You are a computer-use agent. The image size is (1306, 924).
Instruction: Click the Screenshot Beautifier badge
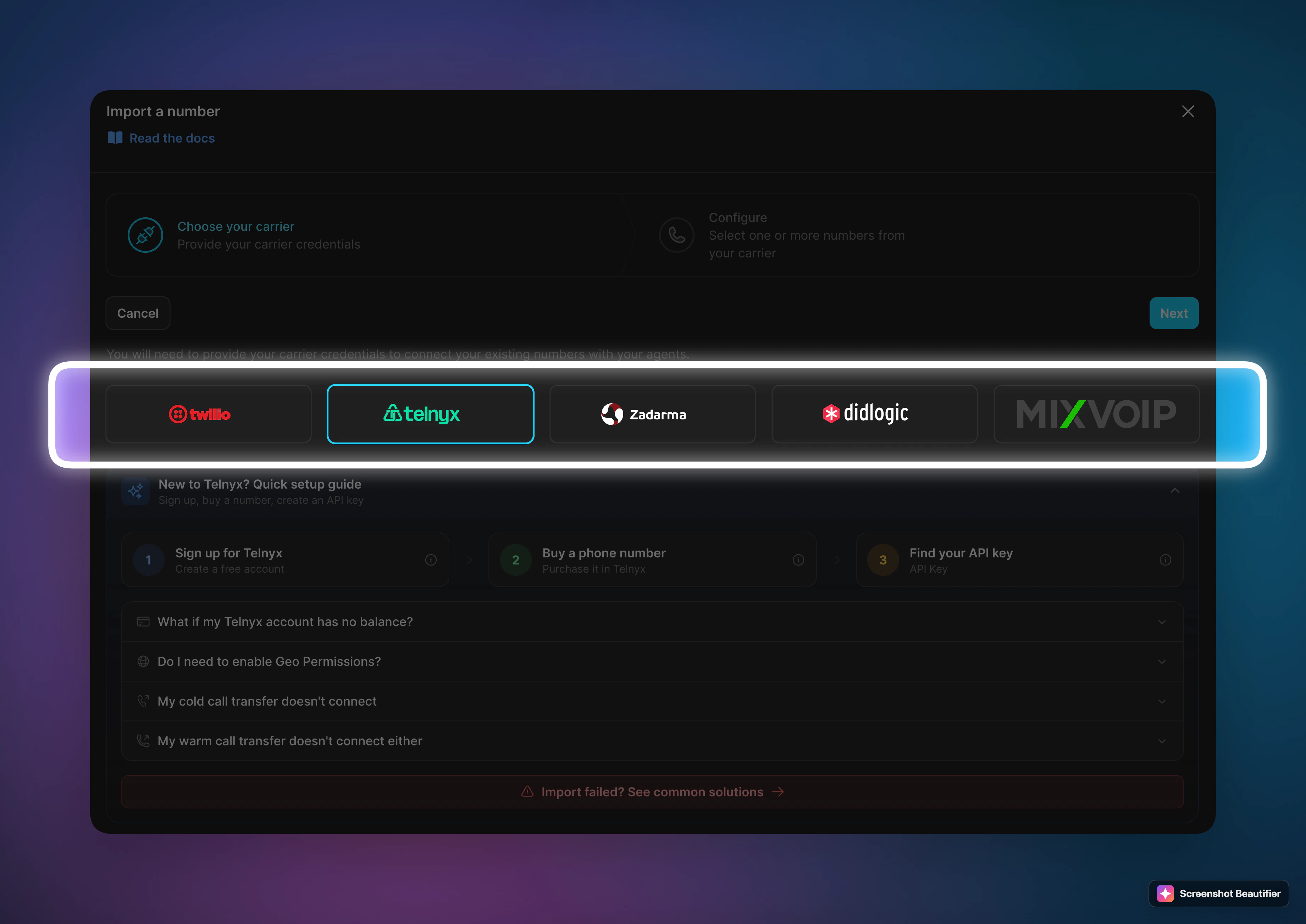click(1218, 894)
